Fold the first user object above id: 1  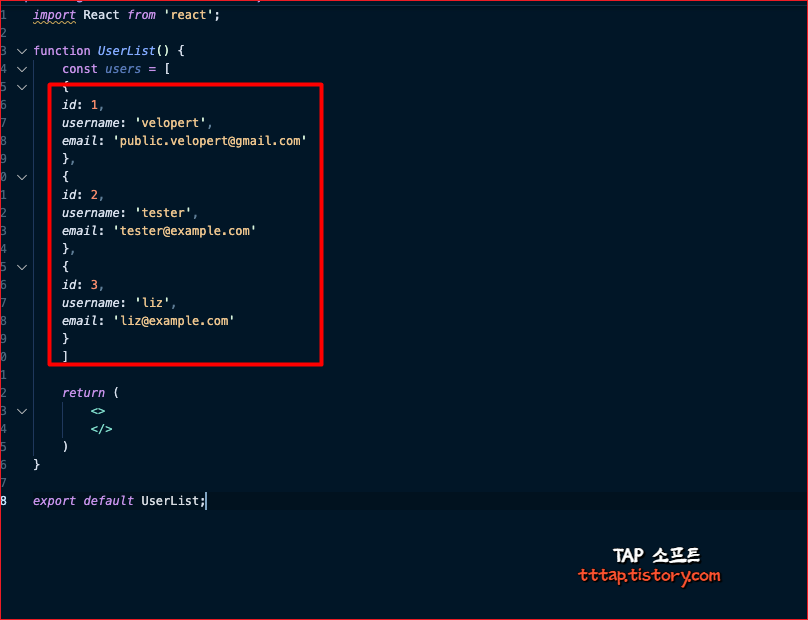point(22,87)
